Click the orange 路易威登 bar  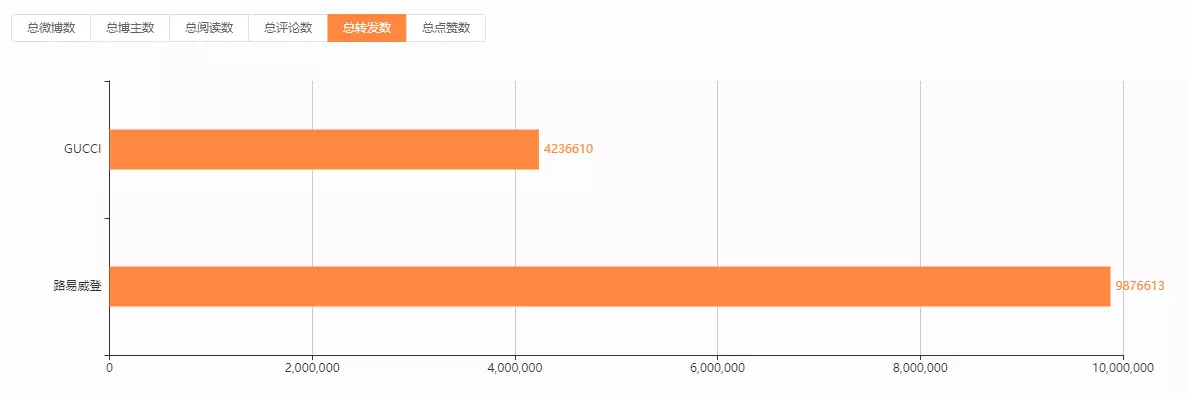(610, 286)
